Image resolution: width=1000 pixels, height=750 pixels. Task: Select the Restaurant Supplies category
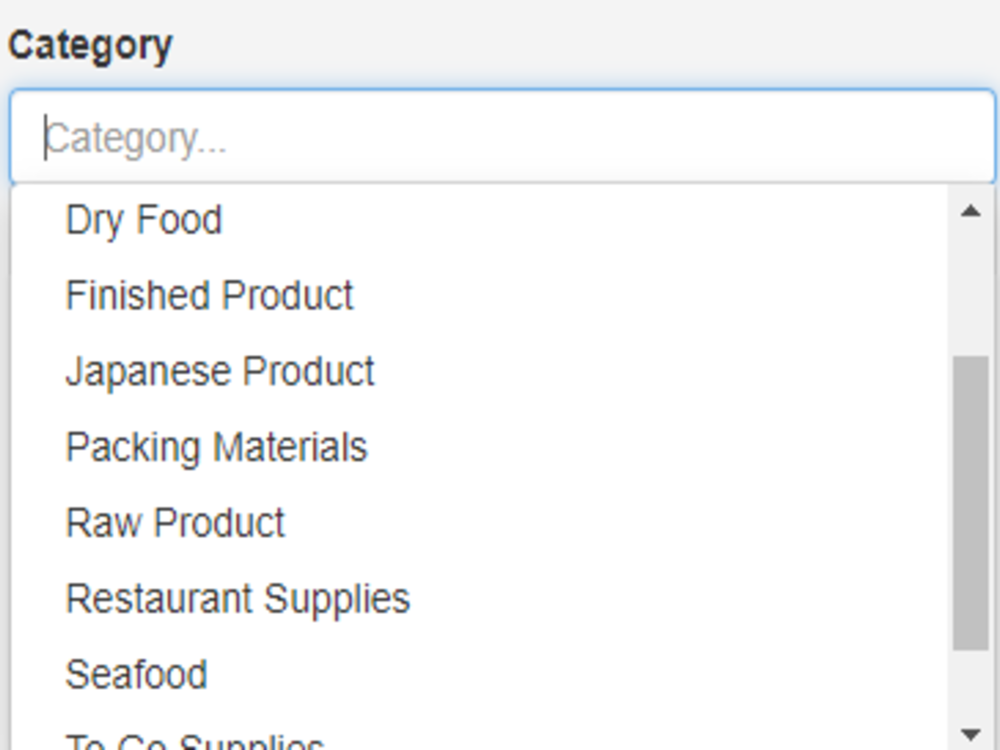coord(480,599)
